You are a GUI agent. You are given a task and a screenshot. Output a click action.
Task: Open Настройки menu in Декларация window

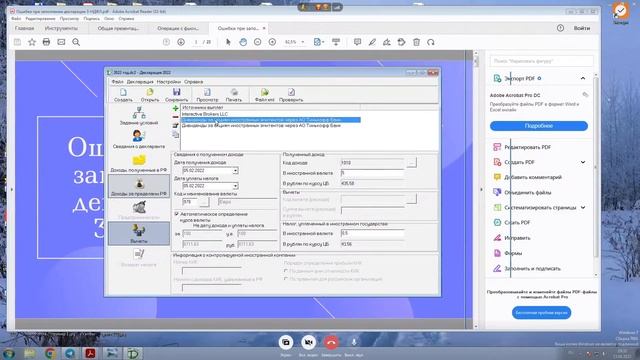point(169,82)
